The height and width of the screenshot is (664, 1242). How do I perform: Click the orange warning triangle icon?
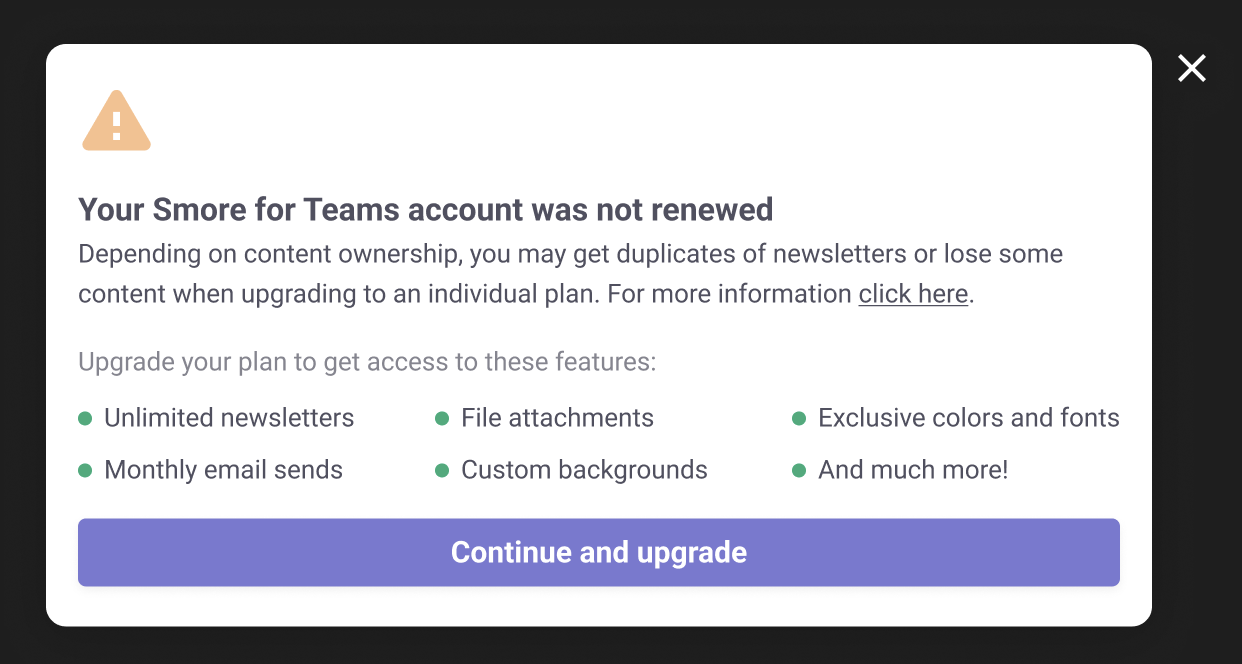116,123
